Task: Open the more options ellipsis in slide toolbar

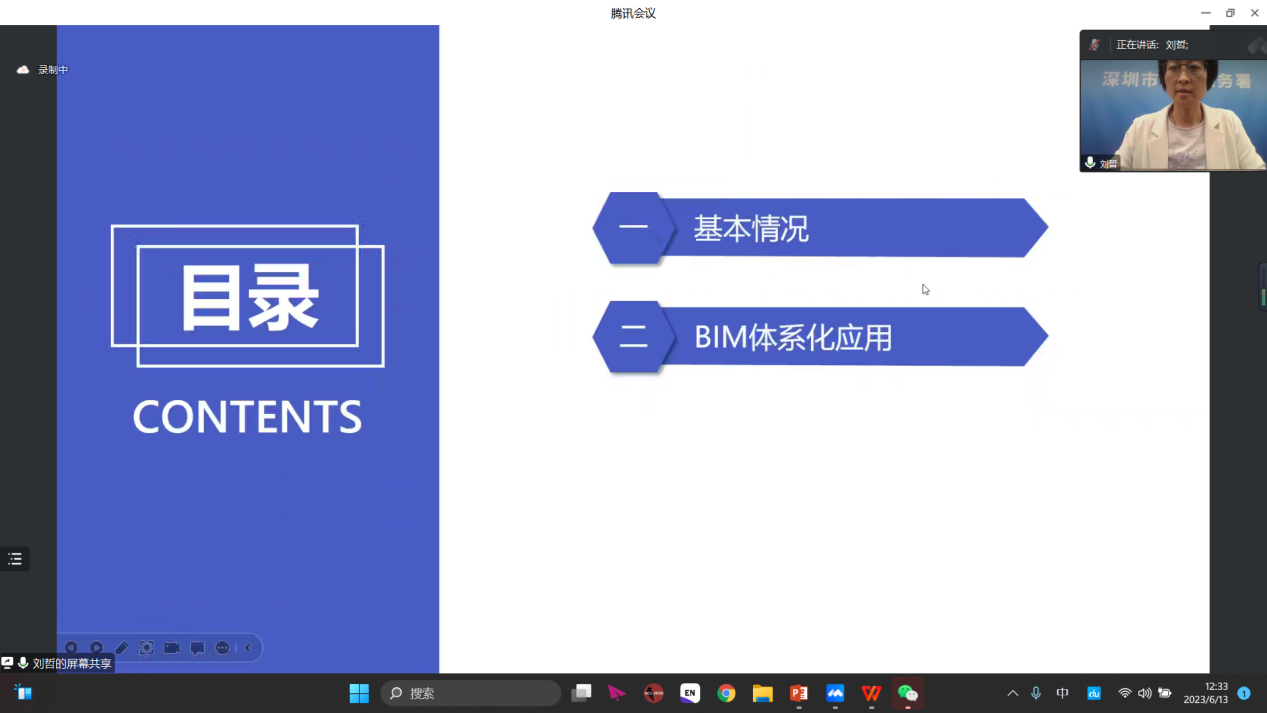Action: 222,648
